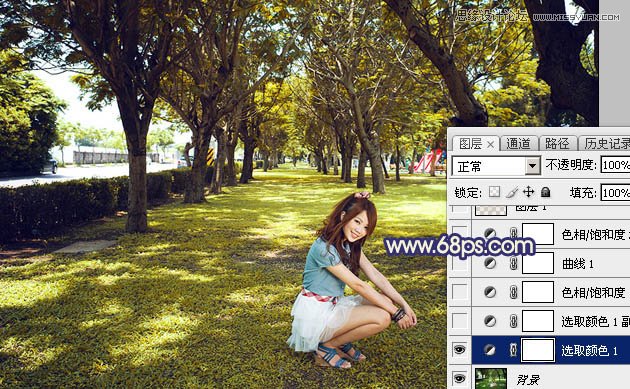Viewport: 630px width, 389px height.
Task: Click the 填充 label
Action: 583,193
